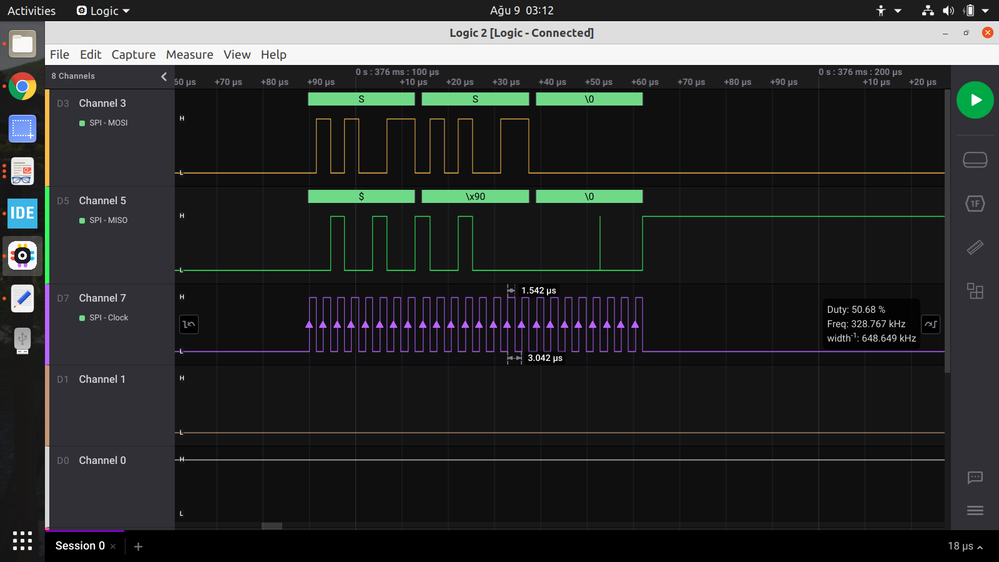Open the device settings panel icon
This screenshot has height=562, width=999.
[975, 159]
